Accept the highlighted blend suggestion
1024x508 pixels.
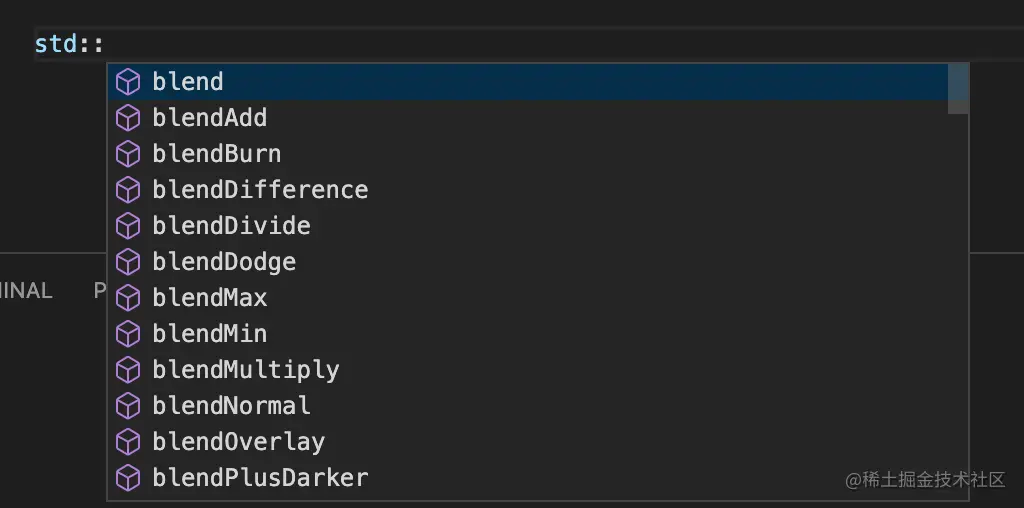[528, 82]
